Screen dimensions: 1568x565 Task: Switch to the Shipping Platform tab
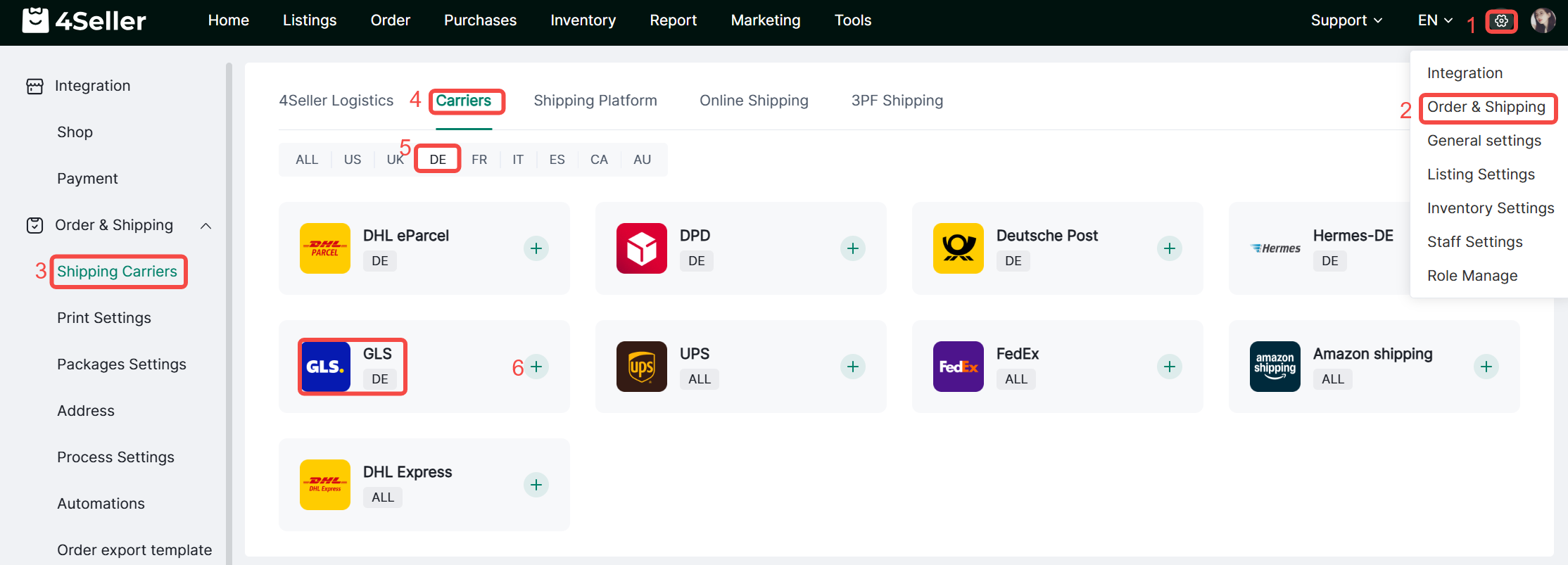(x=595, y=101)
